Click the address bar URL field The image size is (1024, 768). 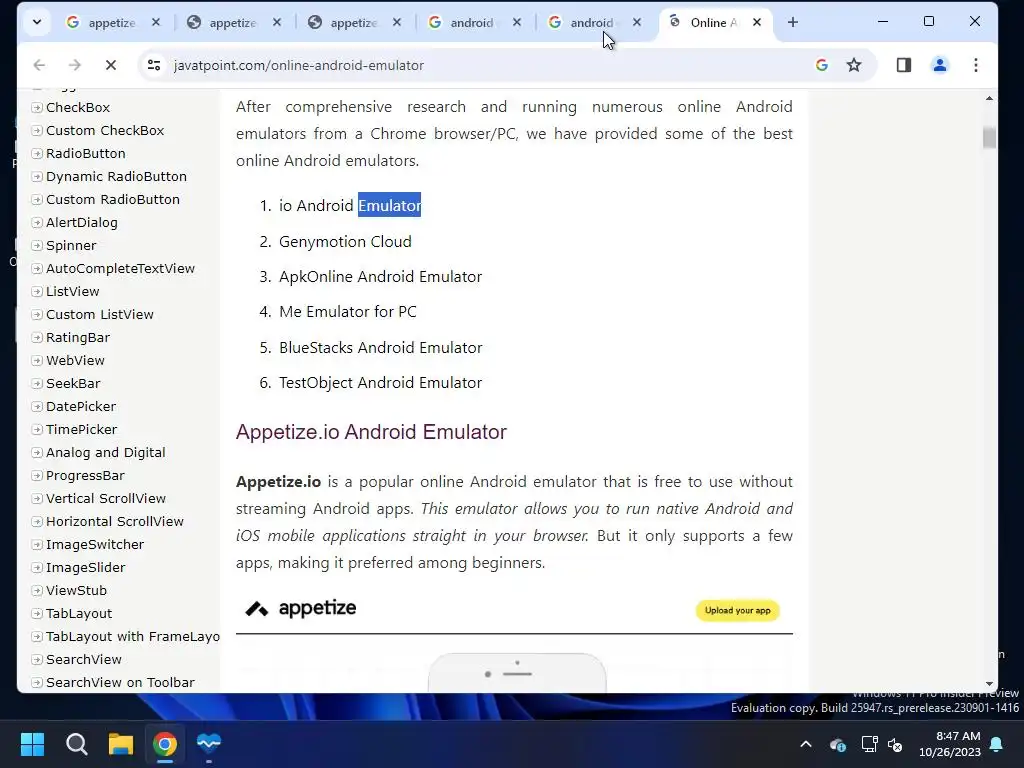483,65
